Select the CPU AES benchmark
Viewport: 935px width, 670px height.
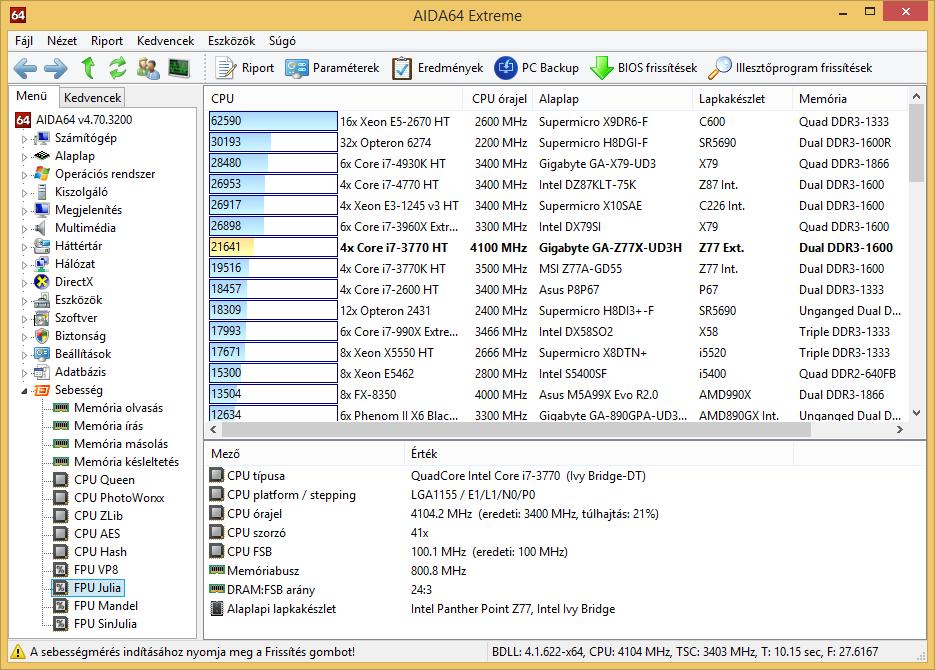[97, 533]
